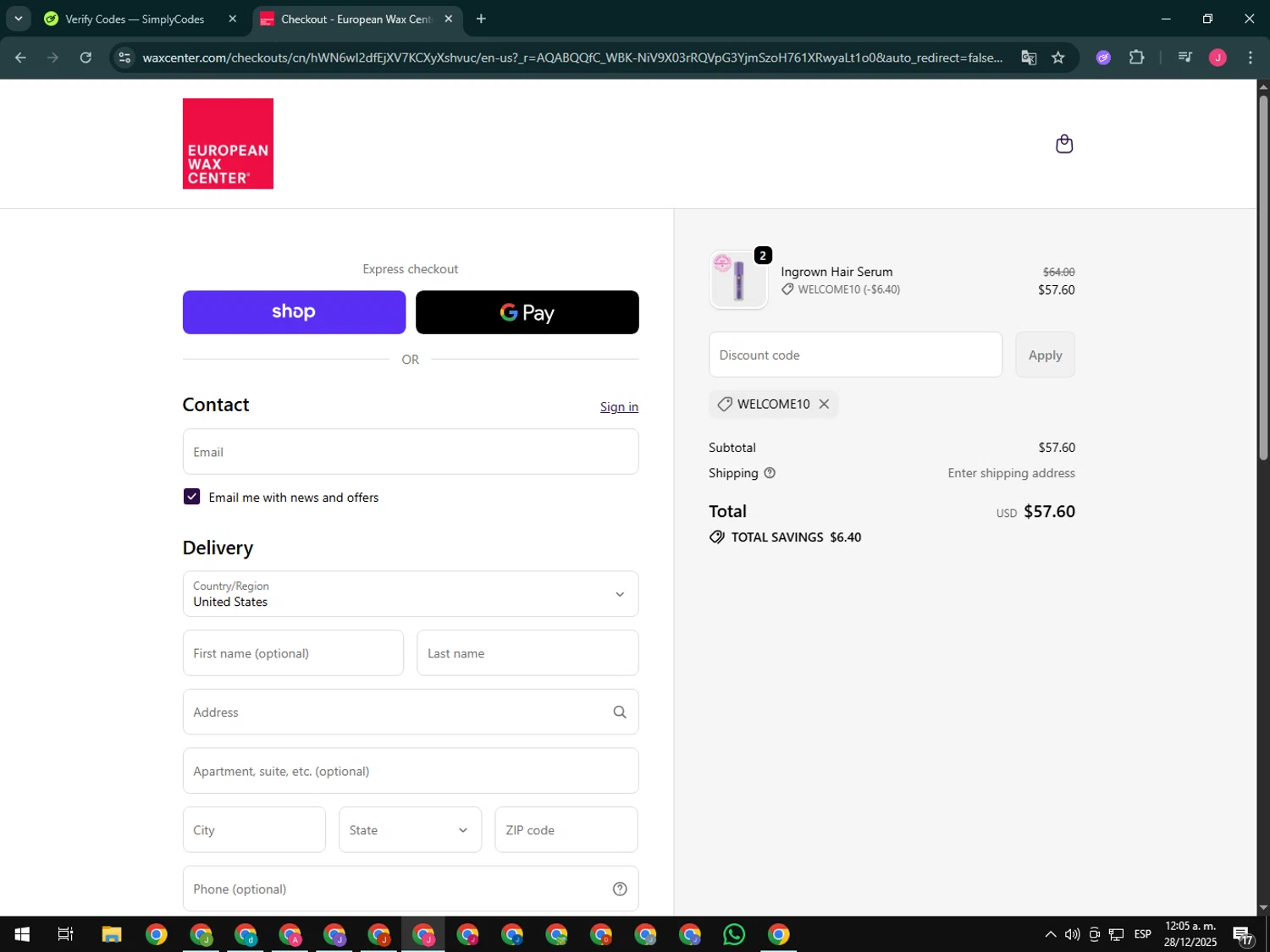Click the Shipping info question icon
Viewport: 1270px width, 952px height.
(x=770, y=473)
